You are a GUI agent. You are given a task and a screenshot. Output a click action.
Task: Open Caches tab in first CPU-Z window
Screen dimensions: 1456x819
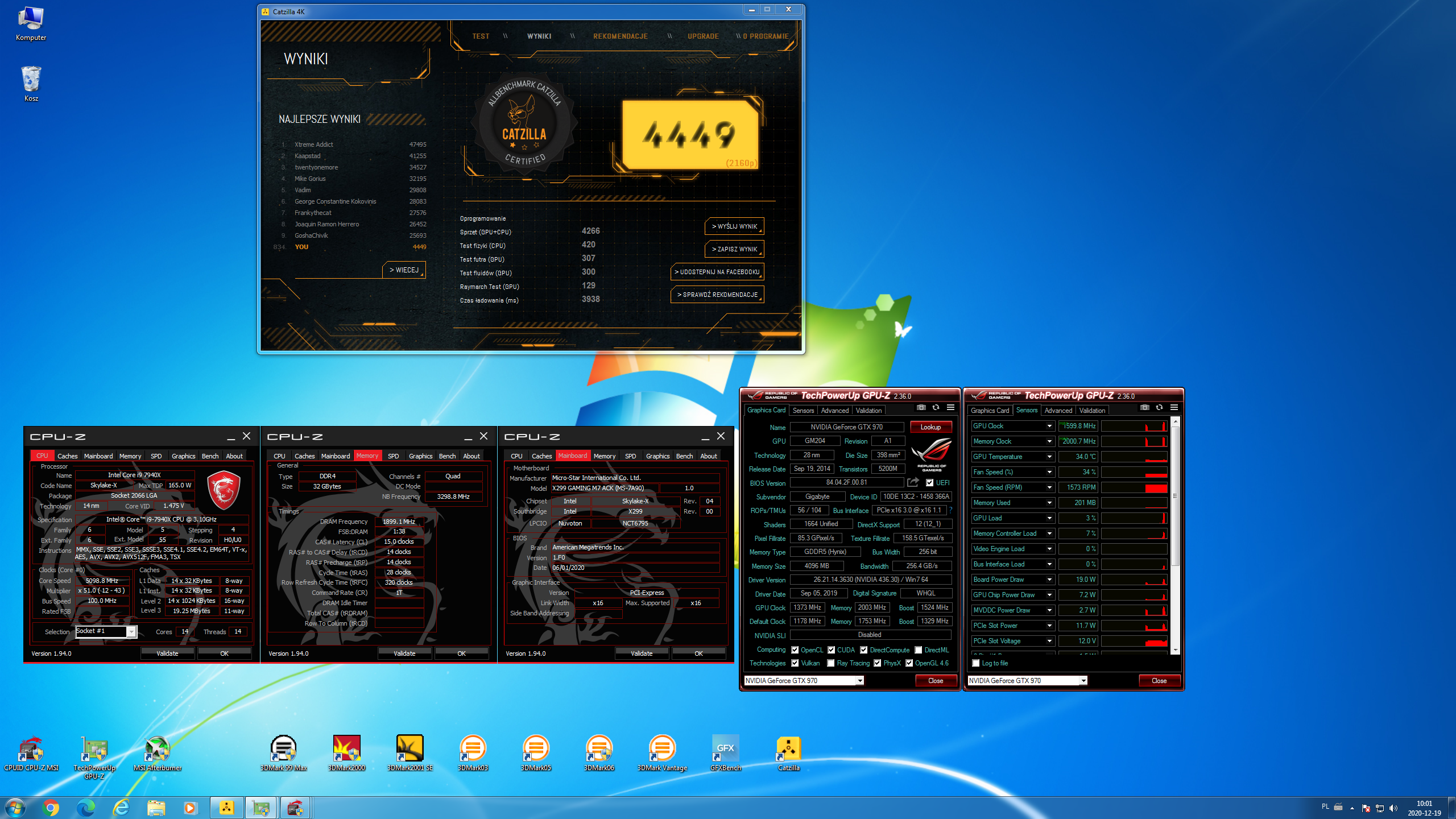(x=67, y=456)
